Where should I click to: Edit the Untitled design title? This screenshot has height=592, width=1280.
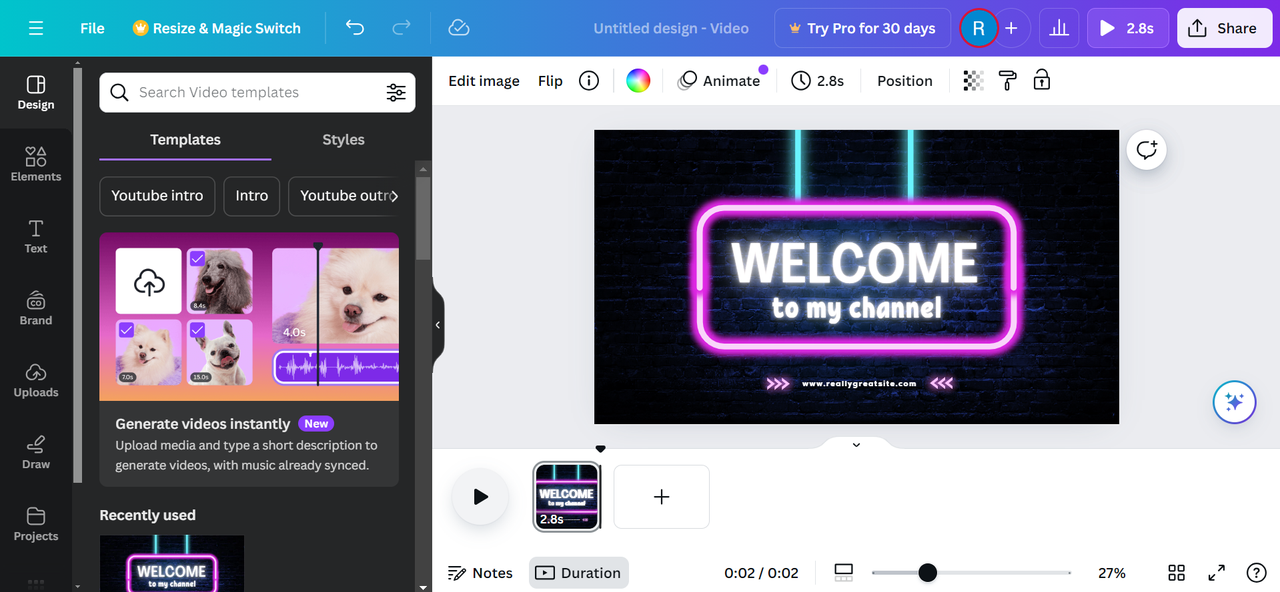671,28
